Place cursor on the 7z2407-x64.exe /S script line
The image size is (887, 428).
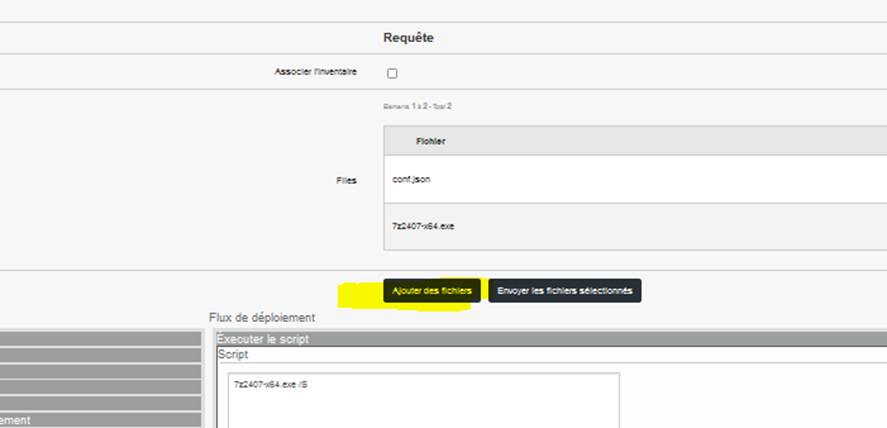click(x=269, y=384)
